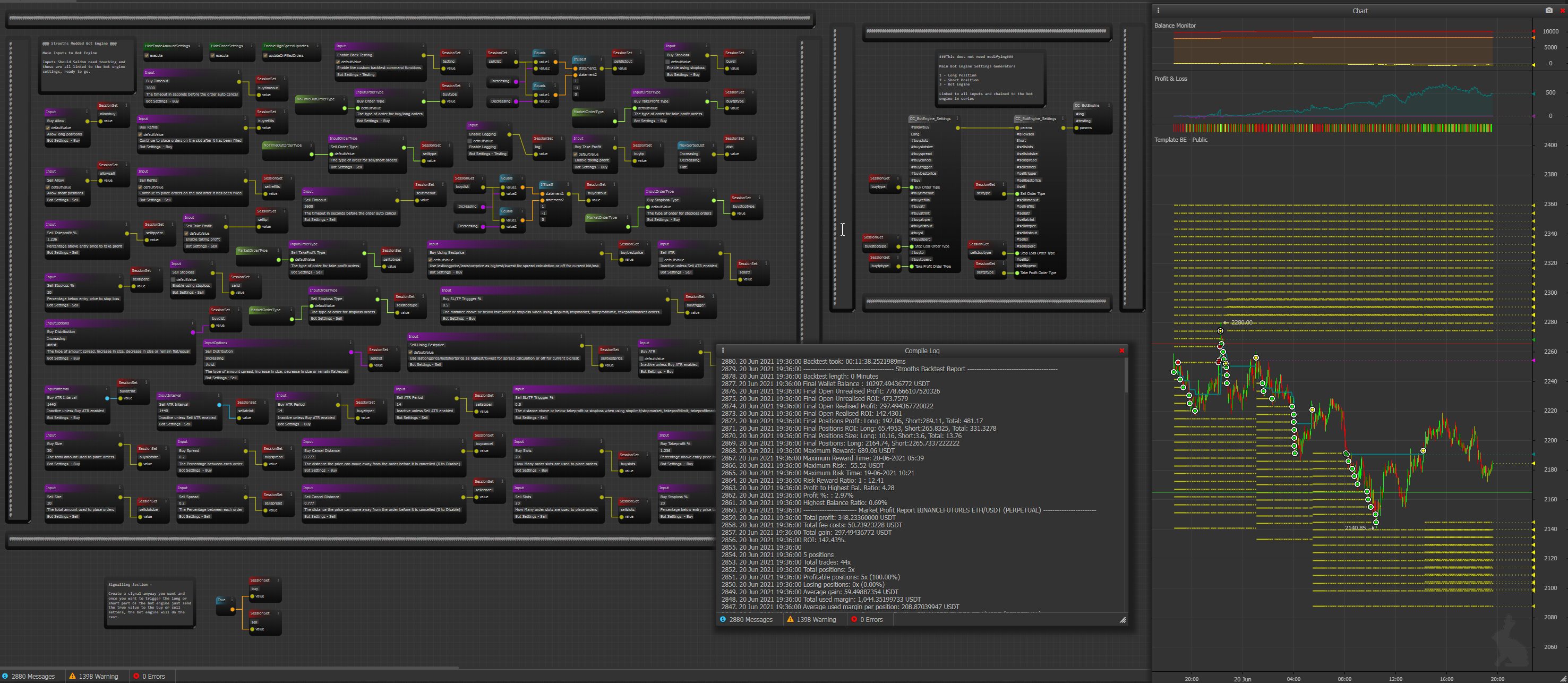The width and height of the screenshot is (1568, 683).
Task: Click the yellow output port of Buy Allow node
Action: coord(88,121)
